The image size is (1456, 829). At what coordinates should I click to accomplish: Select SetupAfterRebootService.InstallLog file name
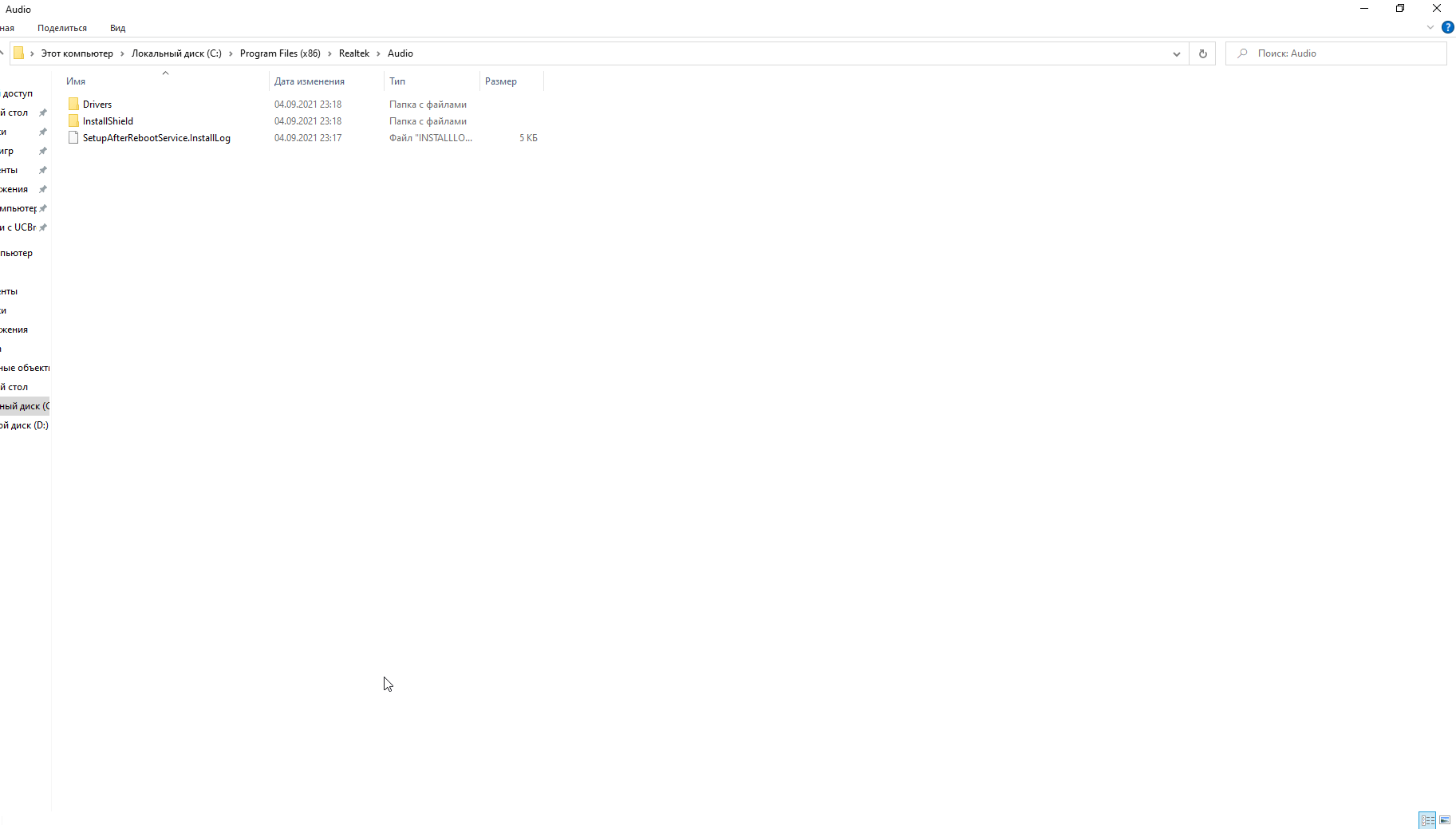[x=156, y=138]
